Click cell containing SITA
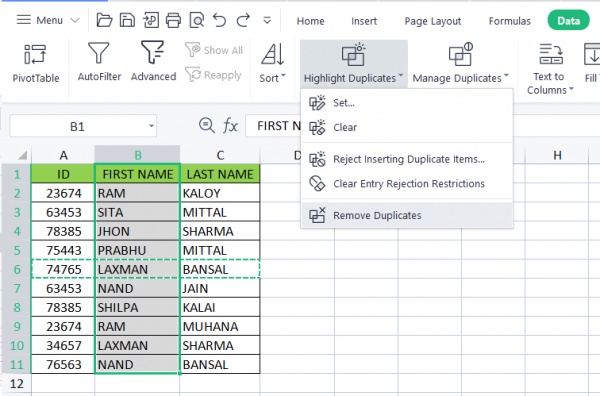600x396 pixels. (137, 212)
